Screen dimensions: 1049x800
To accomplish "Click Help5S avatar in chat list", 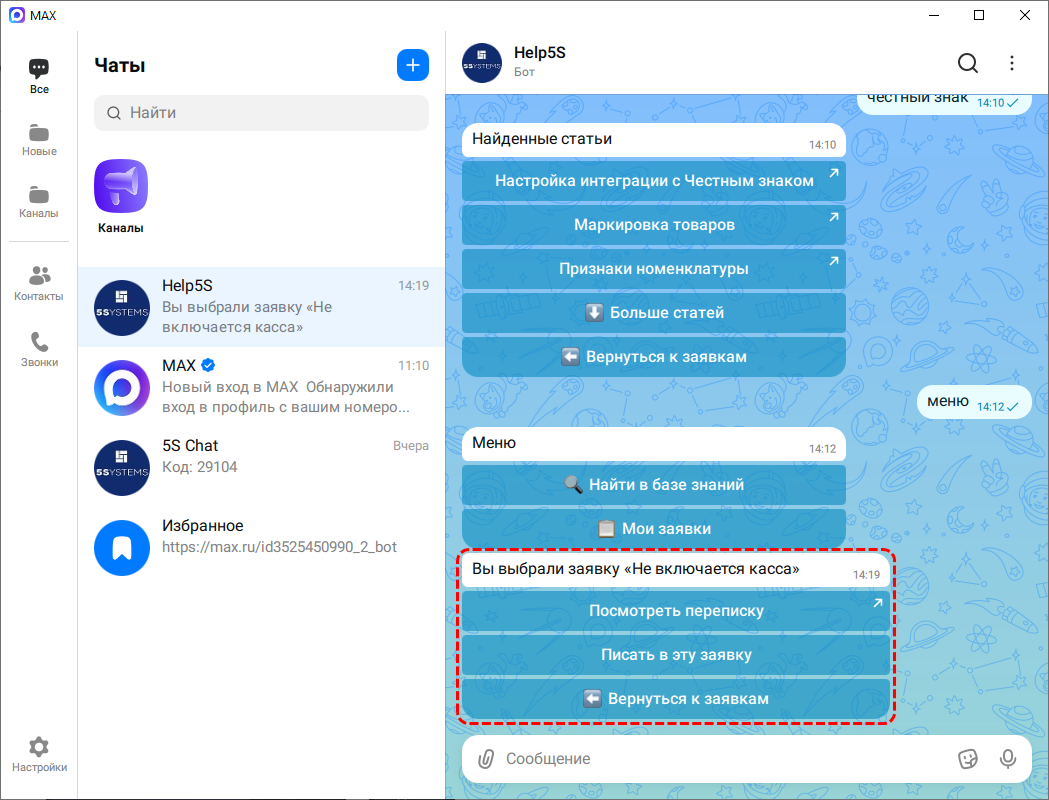I will coord(122,308).
